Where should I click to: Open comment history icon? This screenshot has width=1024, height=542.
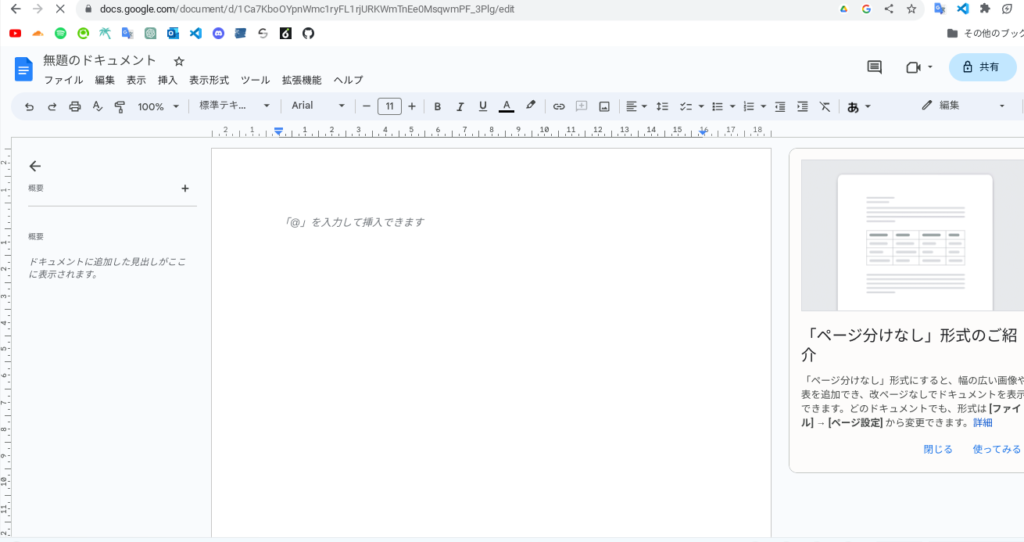[874, 67]
